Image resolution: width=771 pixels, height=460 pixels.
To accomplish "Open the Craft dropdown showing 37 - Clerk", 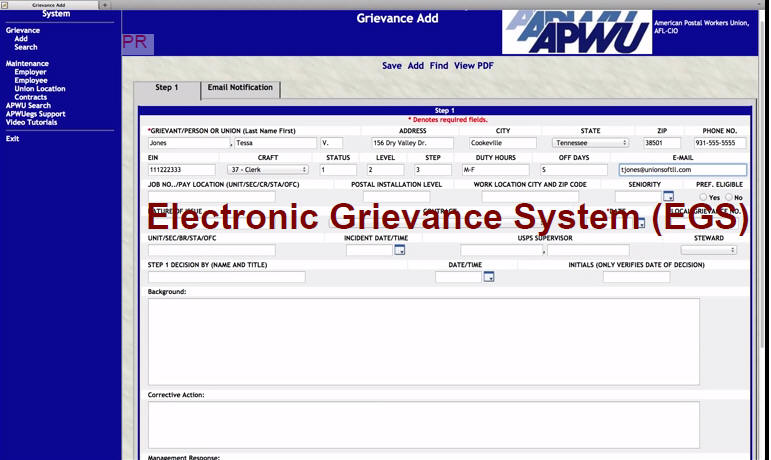I will click(x=268, y=170).
